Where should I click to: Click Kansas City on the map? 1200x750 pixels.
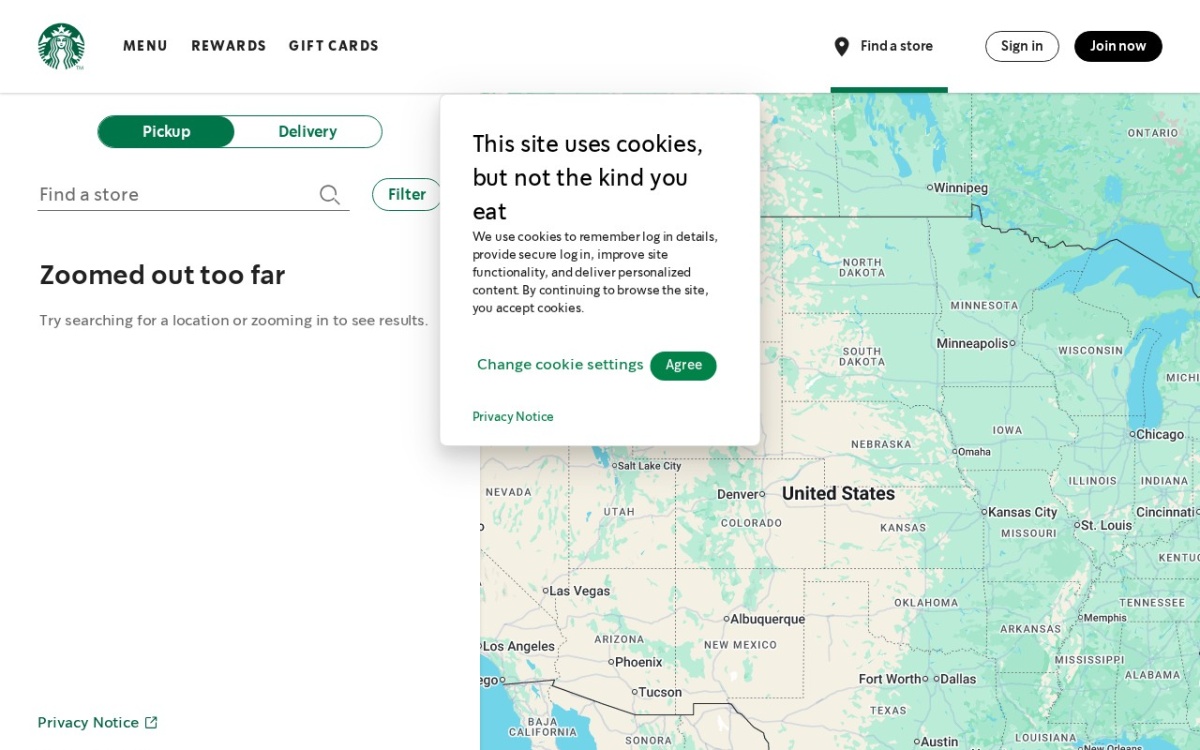pyautogui.click(x=1022, y=512)
